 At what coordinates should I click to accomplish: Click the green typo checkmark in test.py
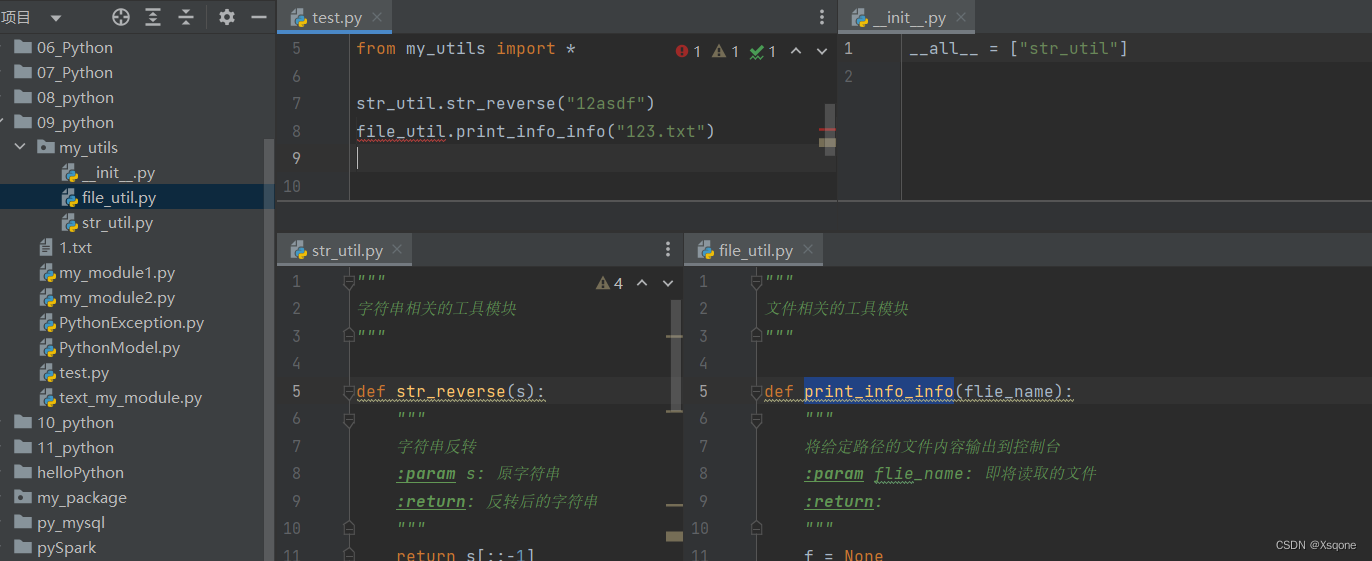763,51
